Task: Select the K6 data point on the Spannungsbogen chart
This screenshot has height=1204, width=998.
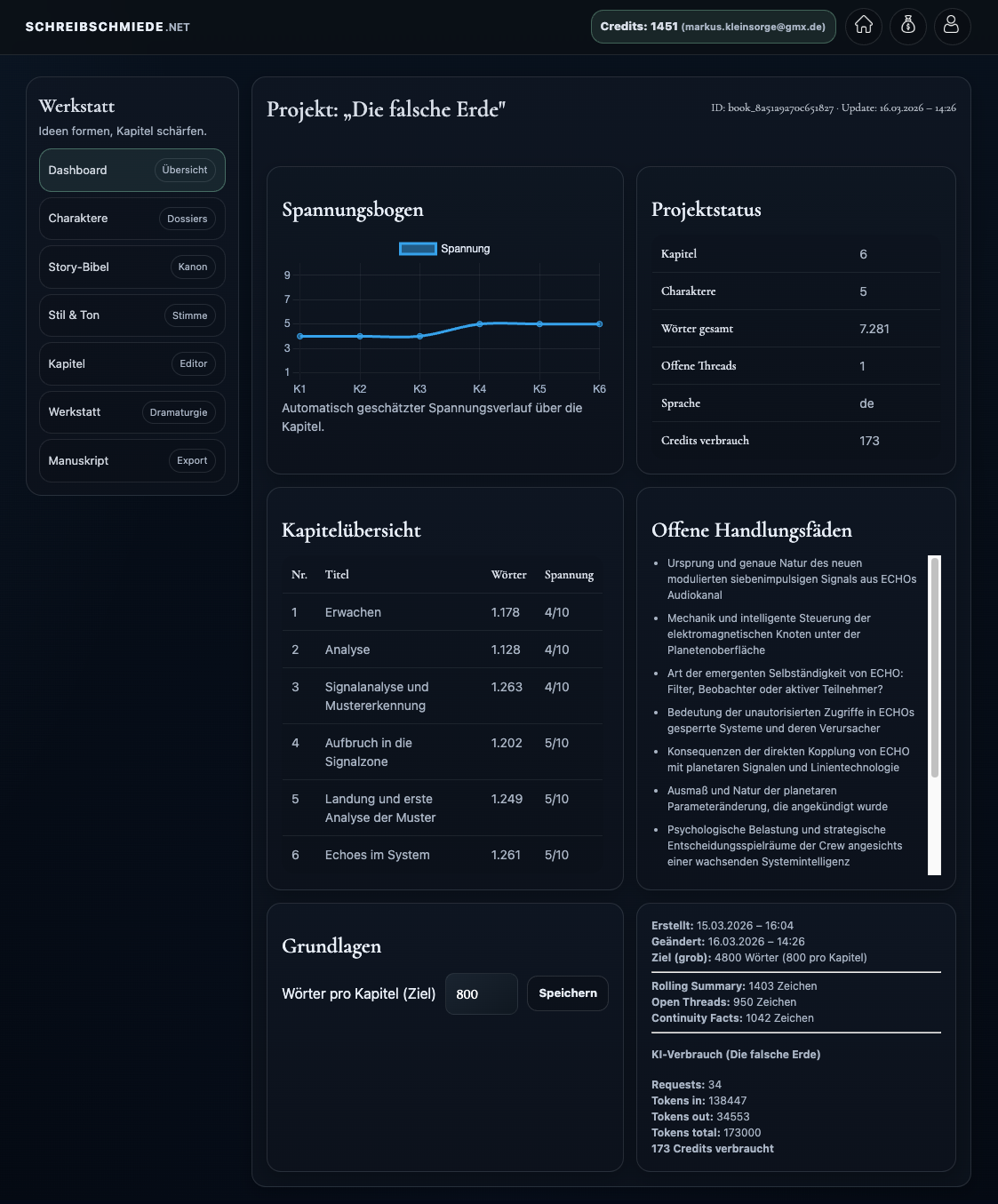Action: [599, 323]
